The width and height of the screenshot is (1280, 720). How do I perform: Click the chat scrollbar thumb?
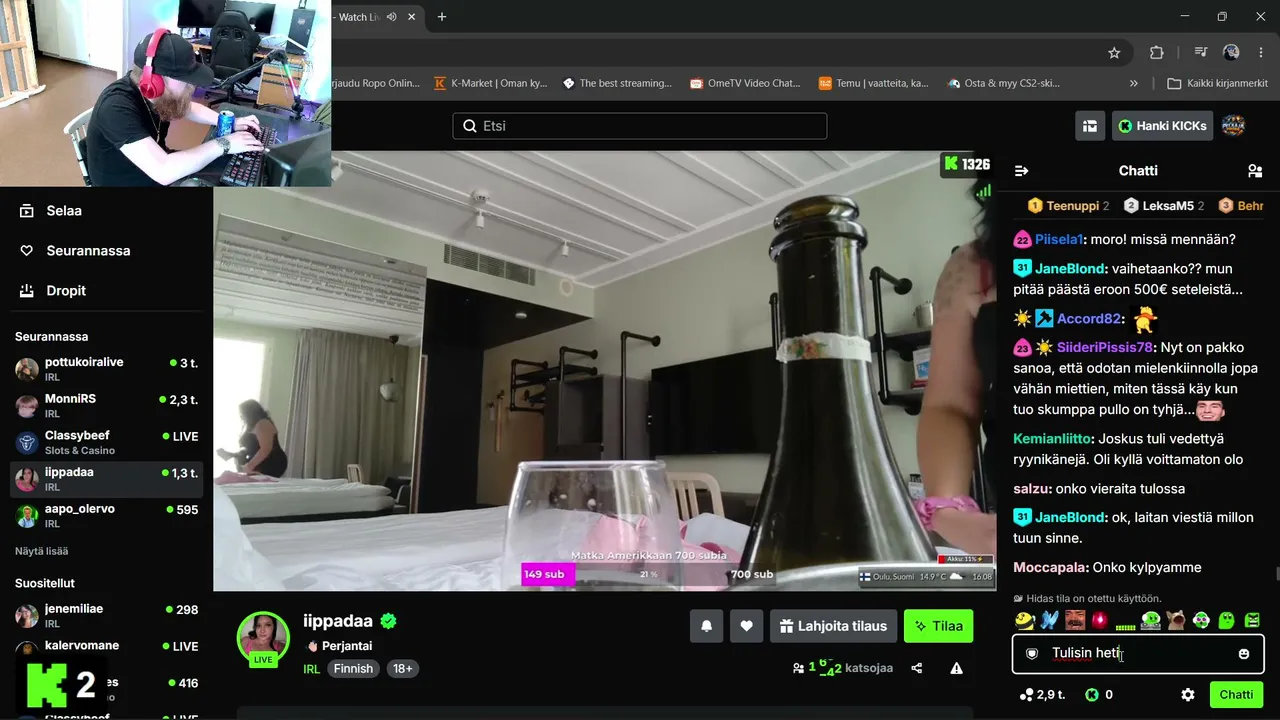tap(1276, 574)
